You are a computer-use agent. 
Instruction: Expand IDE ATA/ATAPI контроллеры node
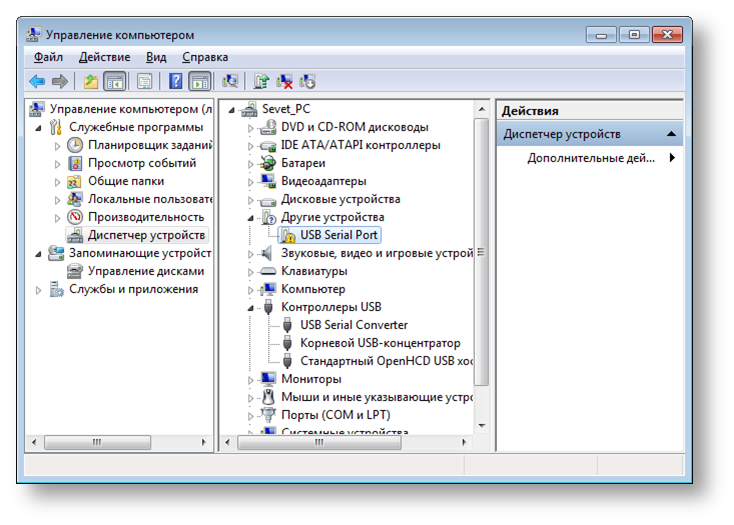click(x=250, y=146)
